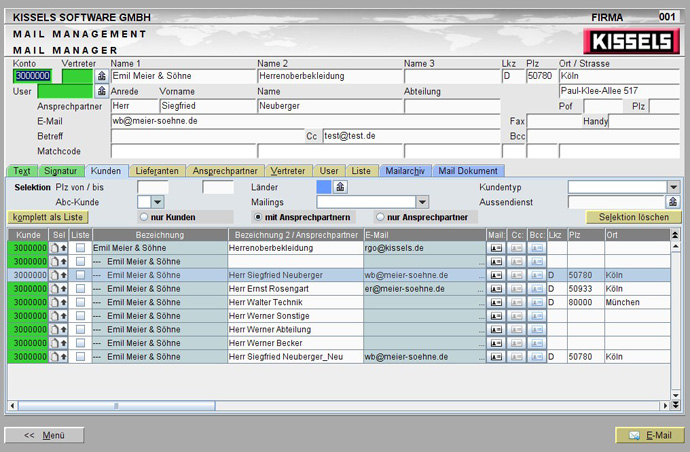Tick the Liste checkbox in the Herrenoberbekleidung row

tap(80, 248)
